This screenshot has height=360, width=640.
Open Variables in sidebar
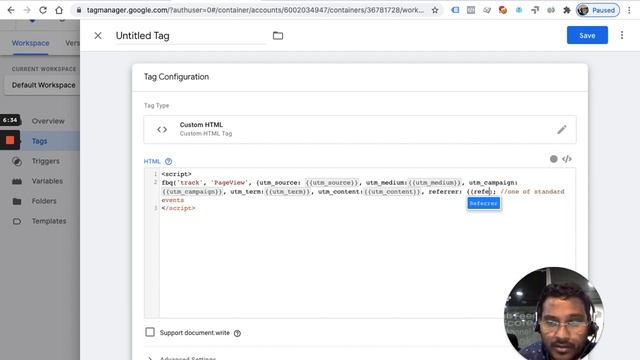pos(47,181)
